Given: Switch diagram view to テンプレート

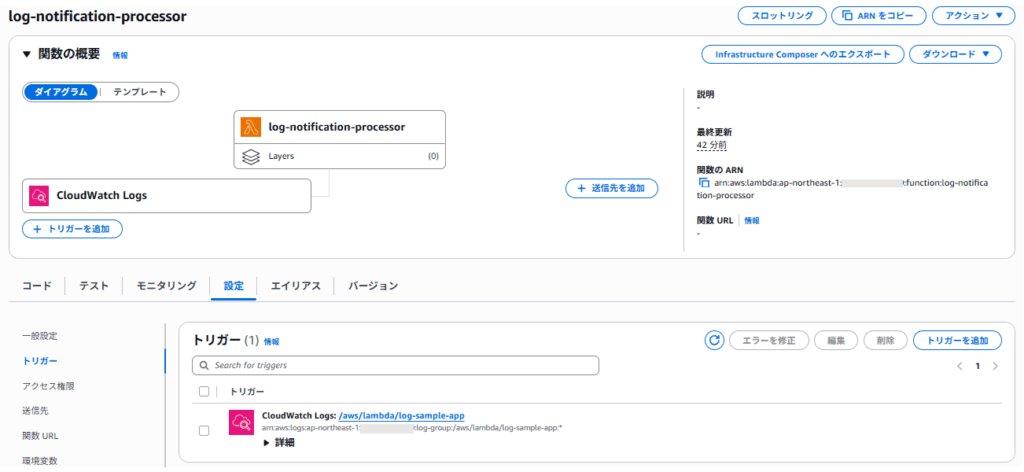Looking at the screenshot, I should pyautogui.click(x=140, y=92).
